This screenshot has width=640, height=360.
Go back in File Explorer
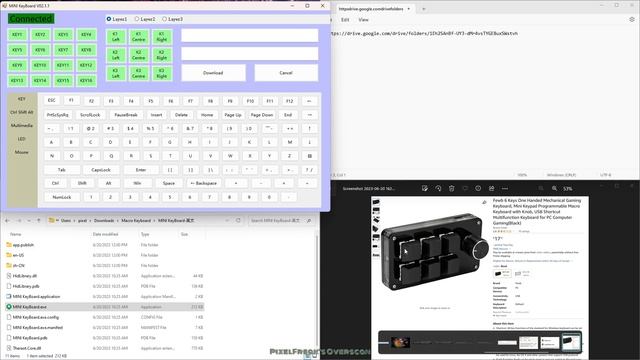pyautogui.click(x=7, y=220)
